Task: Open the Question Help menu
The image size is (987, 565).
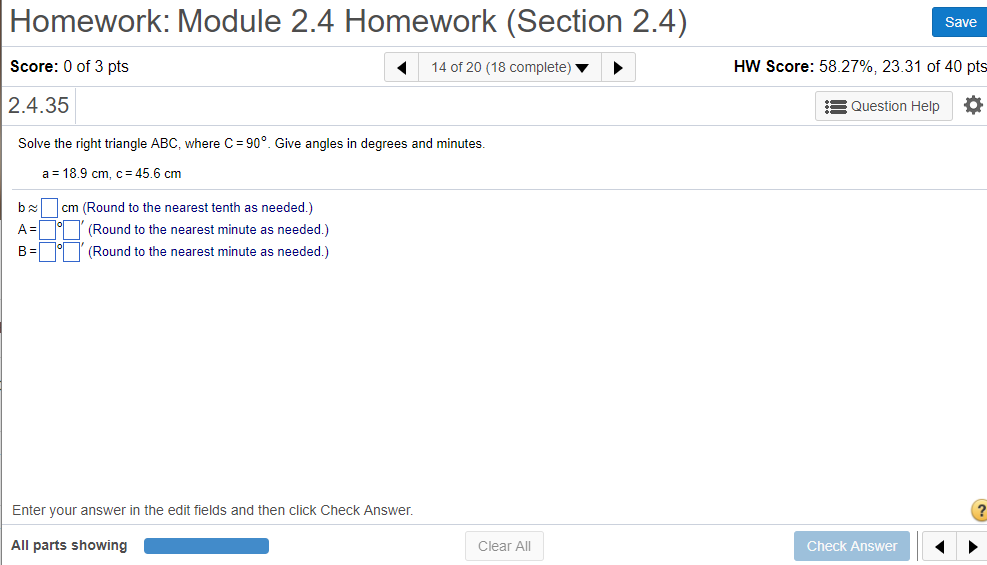Action: pos(885,106)
